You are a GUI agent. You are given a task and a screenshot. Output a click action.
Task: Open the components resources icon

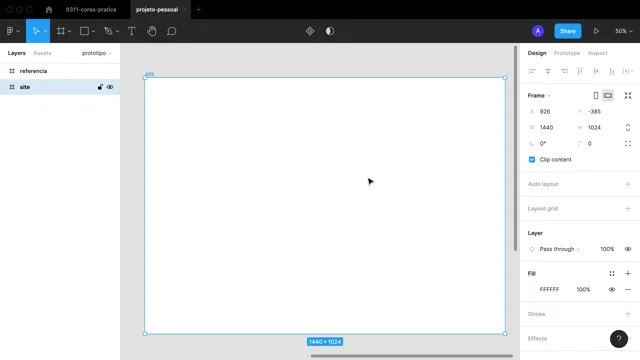pos(310,31)
